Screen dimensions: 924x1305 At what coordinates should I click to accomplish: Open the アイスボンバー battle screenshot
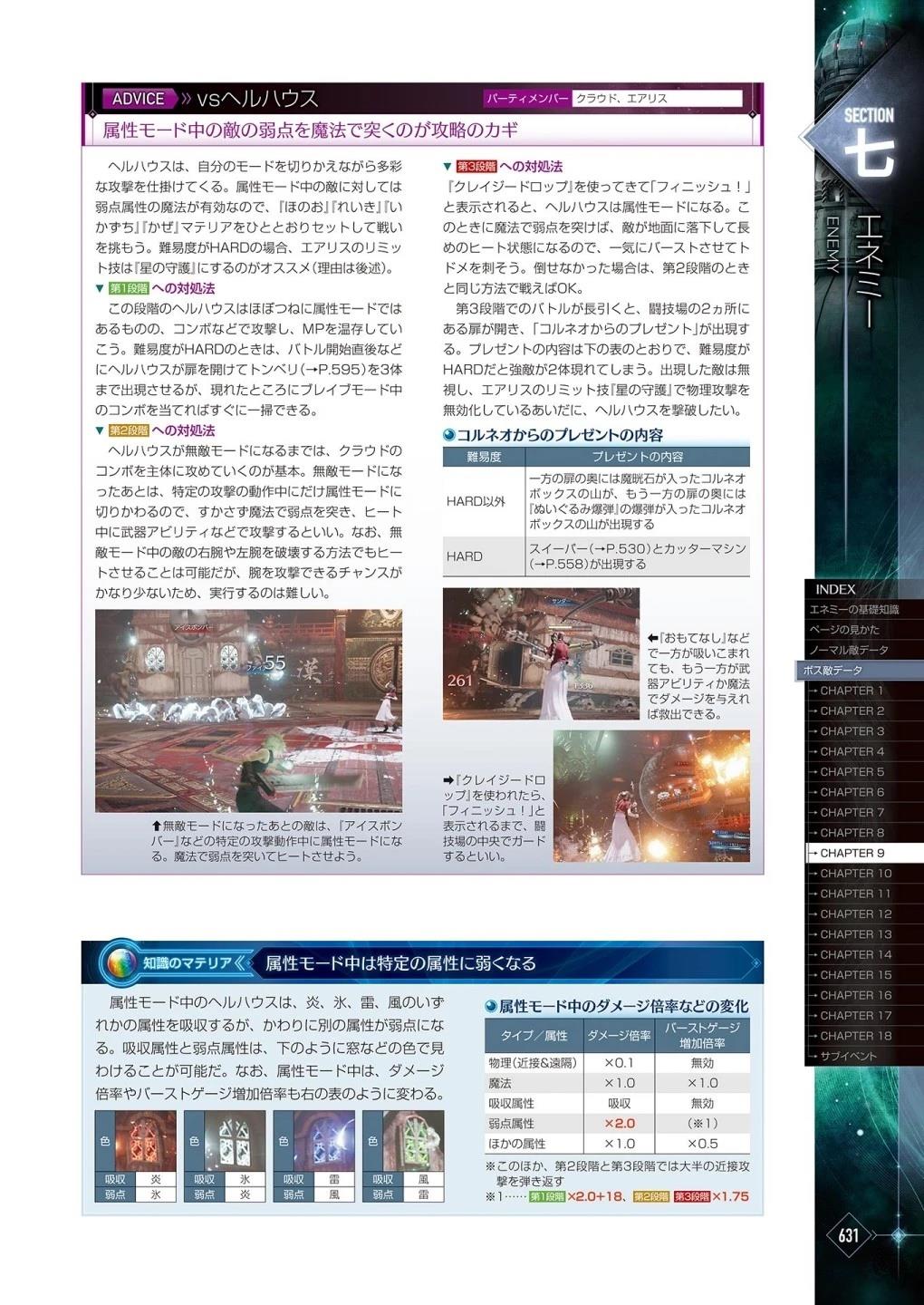point(248,710)
